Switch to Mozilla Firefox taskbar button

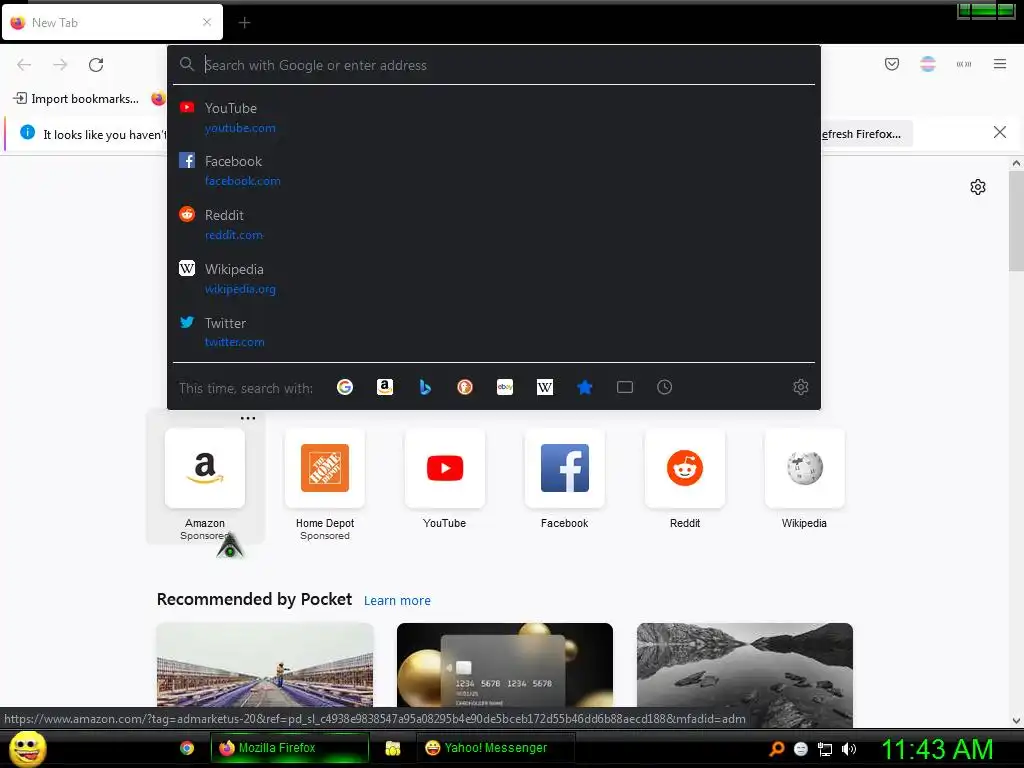(x=289, y=748)
